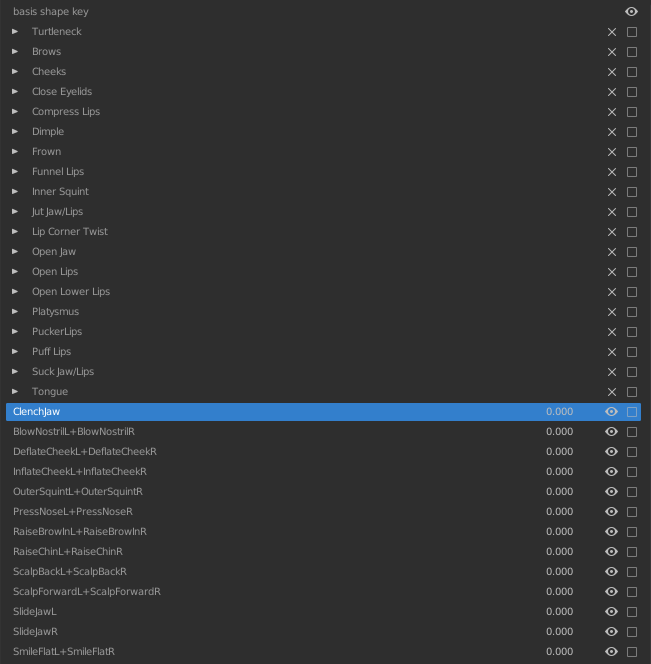Hide the ClenchJaw shape key

click(x=611, y=412)
